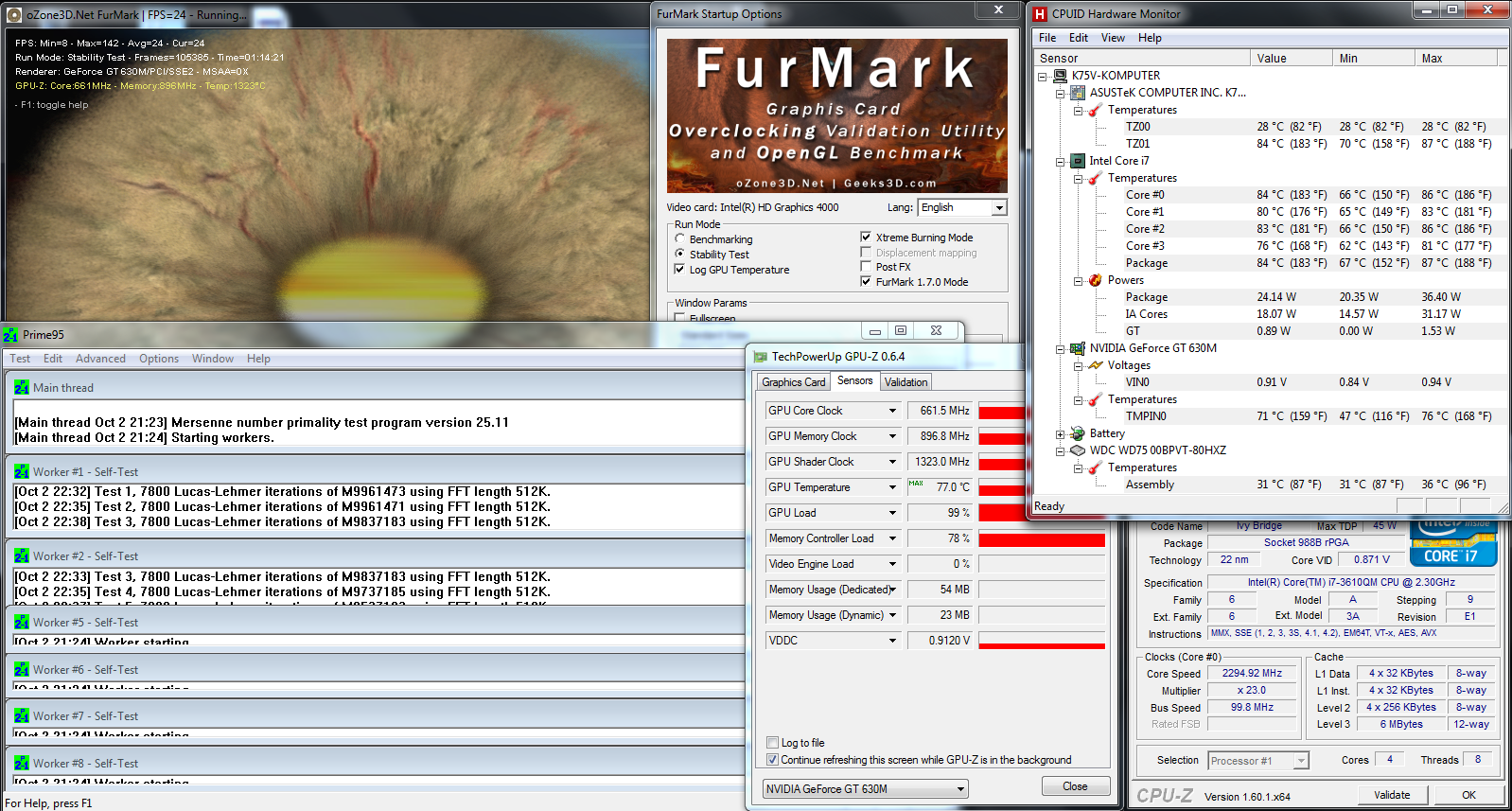Select the Stability Test run mode
The height and width of the screenshot is (811, 1512).
coord(679,254)
